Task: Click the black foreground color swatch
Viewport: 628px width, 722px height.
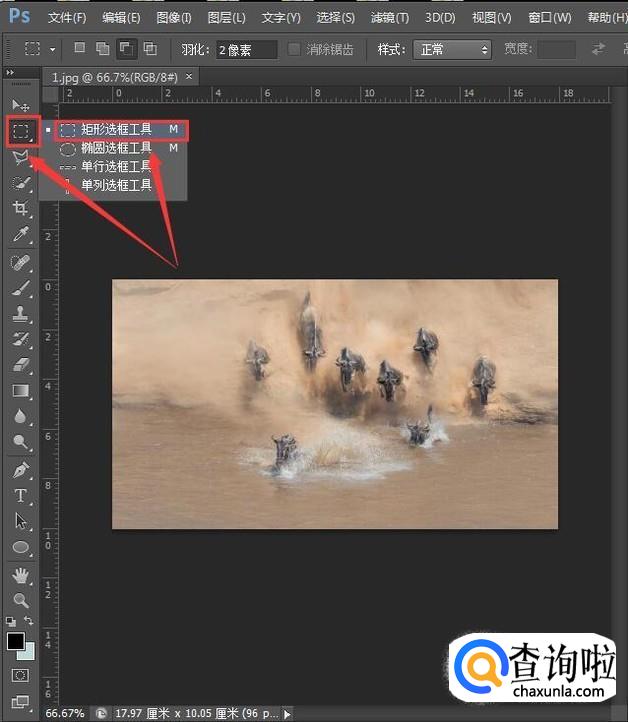Action: point(15,640)
